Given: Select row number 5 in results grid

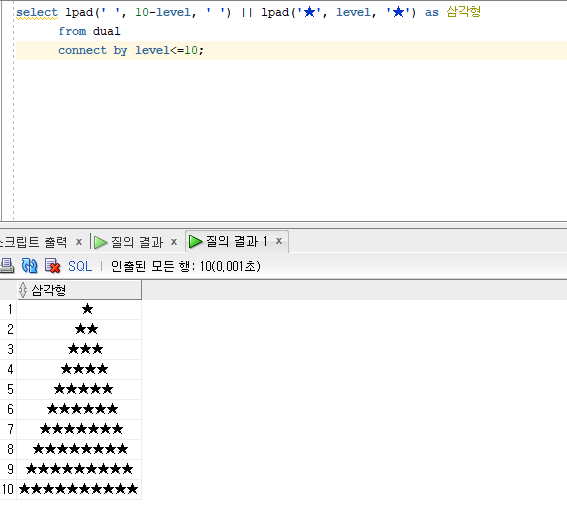Looking at the screenshot, I should click(8, 389).
